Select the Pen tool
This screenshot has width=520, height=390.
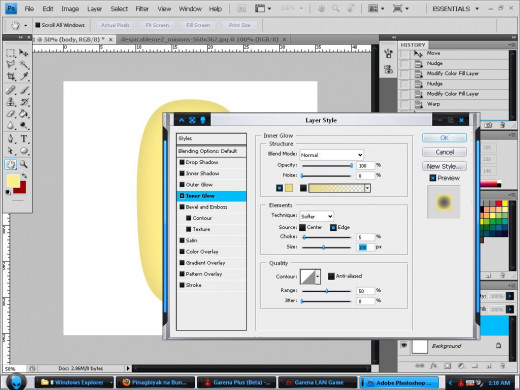11,139
